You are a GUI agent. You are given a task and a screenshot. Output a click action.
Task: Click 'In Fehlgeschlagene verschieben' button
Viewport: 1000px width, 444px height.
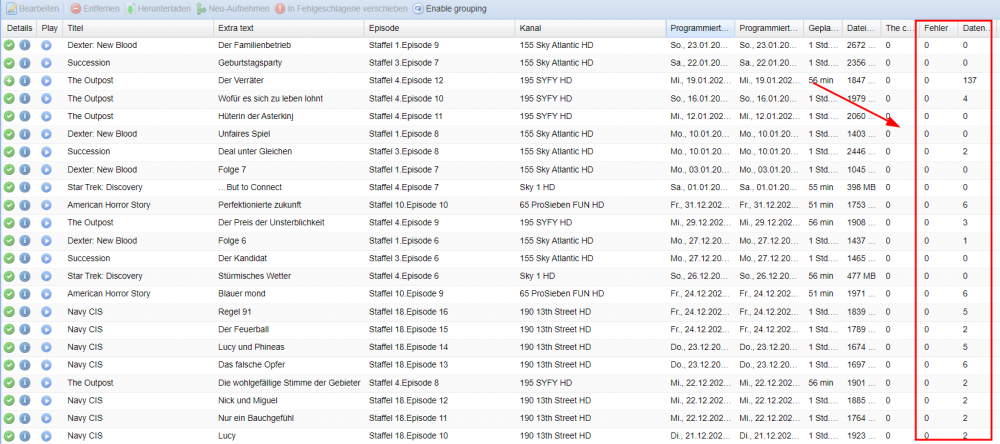(341, 9)
